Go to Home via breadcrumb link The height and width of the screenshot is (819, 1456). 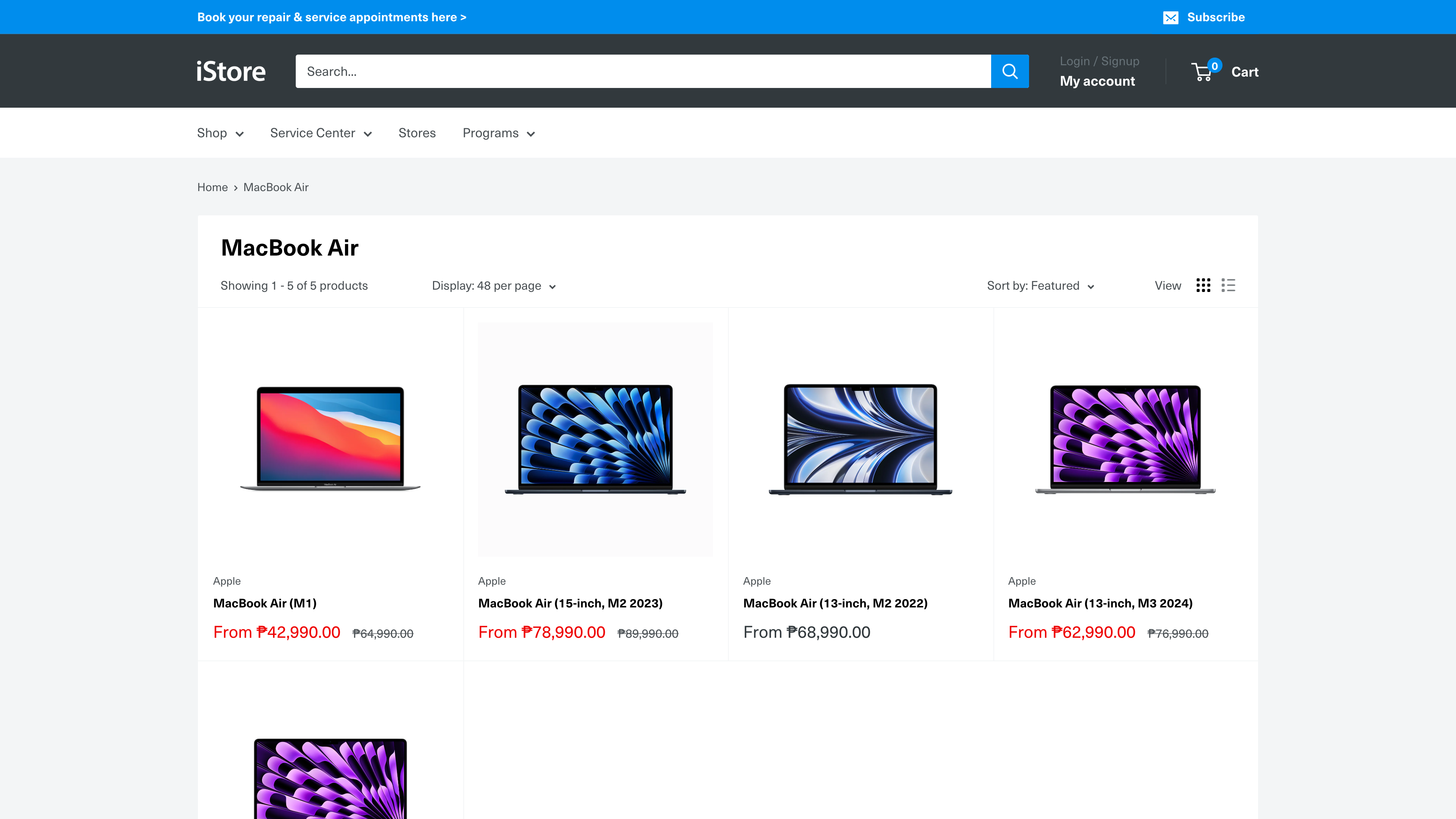point(212,187)
